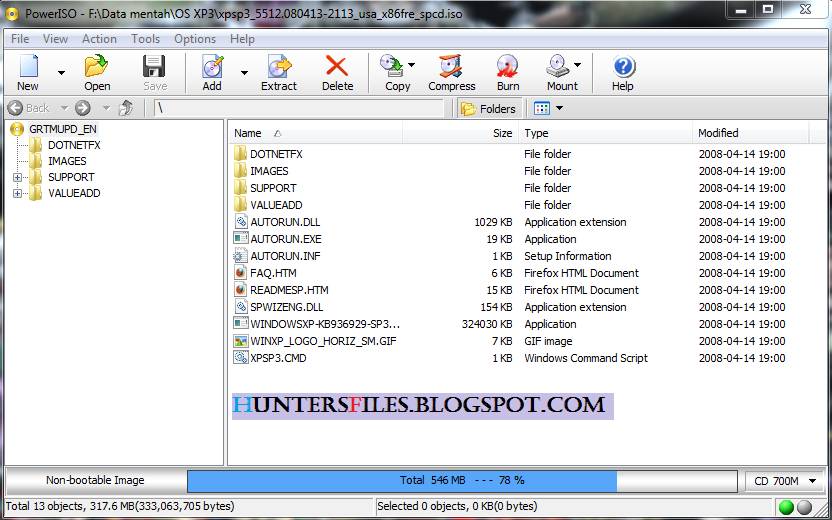Click the Total 546 MB capacity bar

point(462,481)
